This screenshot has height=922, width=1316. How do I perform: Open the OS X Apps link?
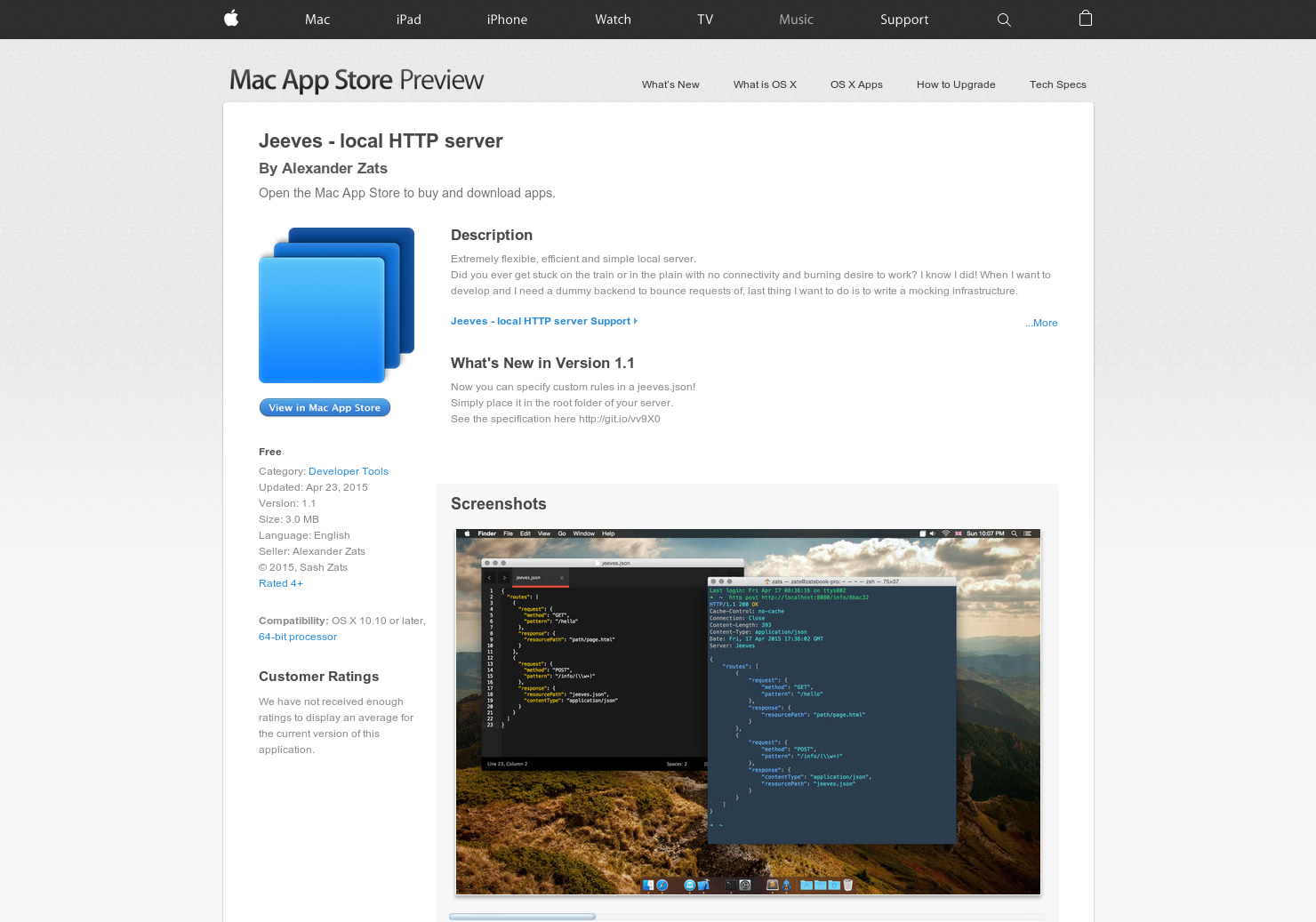[856, 84]
